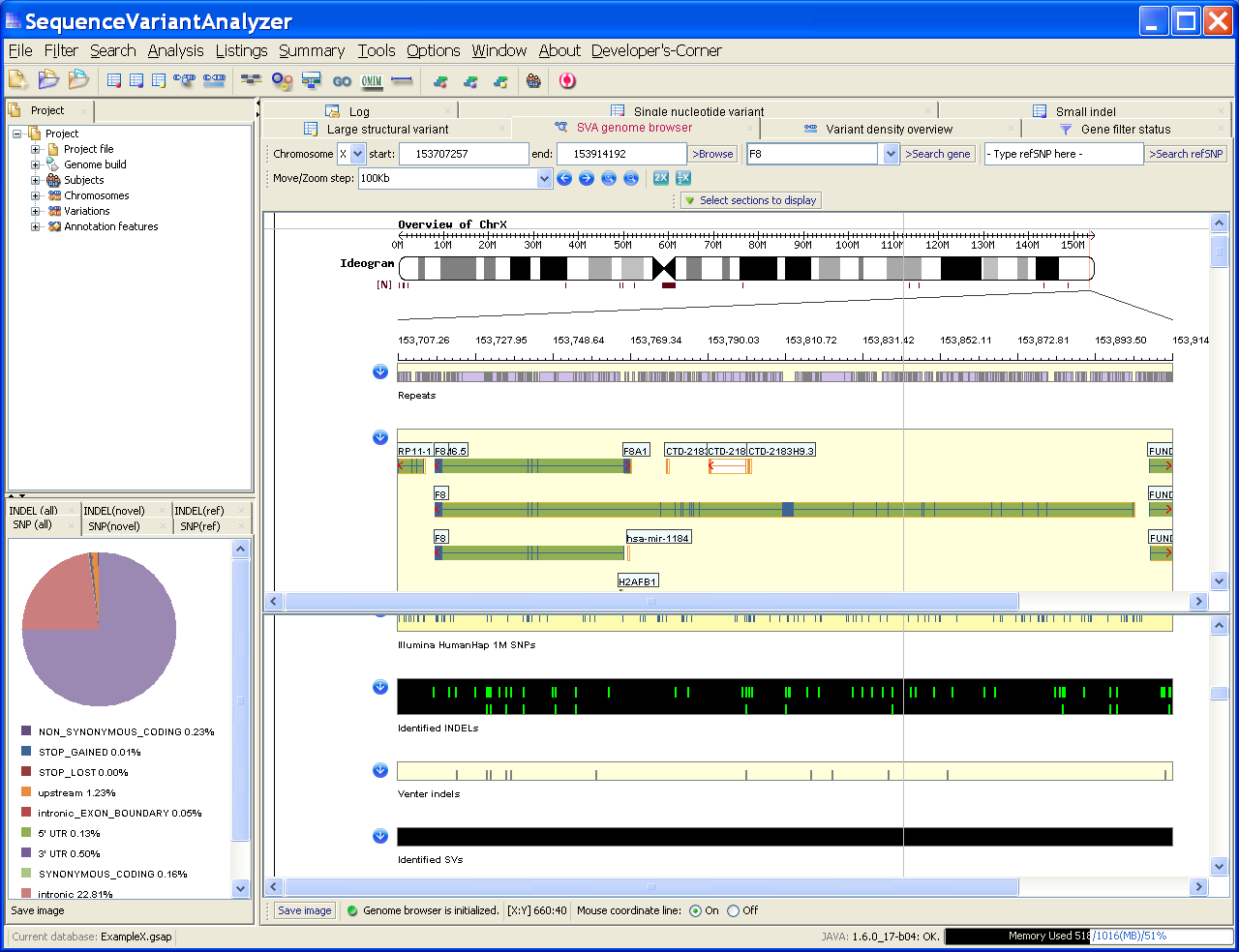The height and width of the screenshot is (952, 1239).
Task: Create a new project with the new-file icon
Action: tap(17, 80)
